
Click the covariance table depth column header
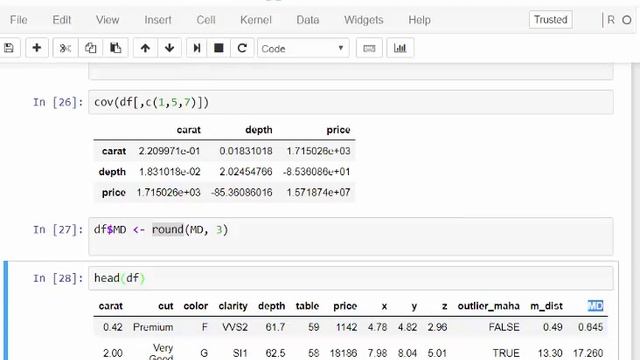pyautogui.click(x=258, y=130)
